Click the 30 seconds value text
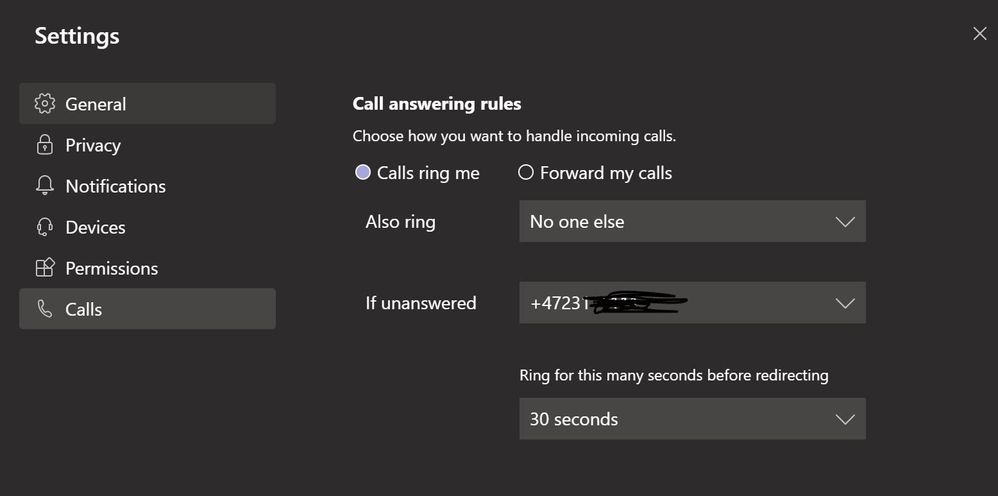998x496 pixels. point(574,419)
